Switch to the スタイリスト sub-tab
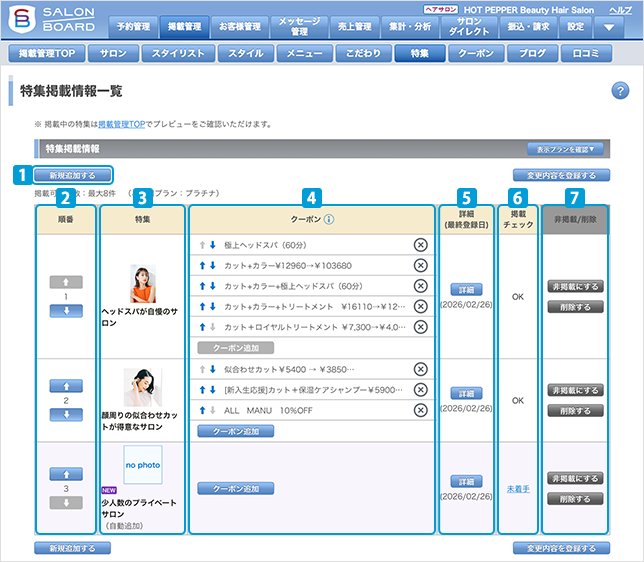The width and height of the screenshot is (644, 562). [x=178, y=53]
